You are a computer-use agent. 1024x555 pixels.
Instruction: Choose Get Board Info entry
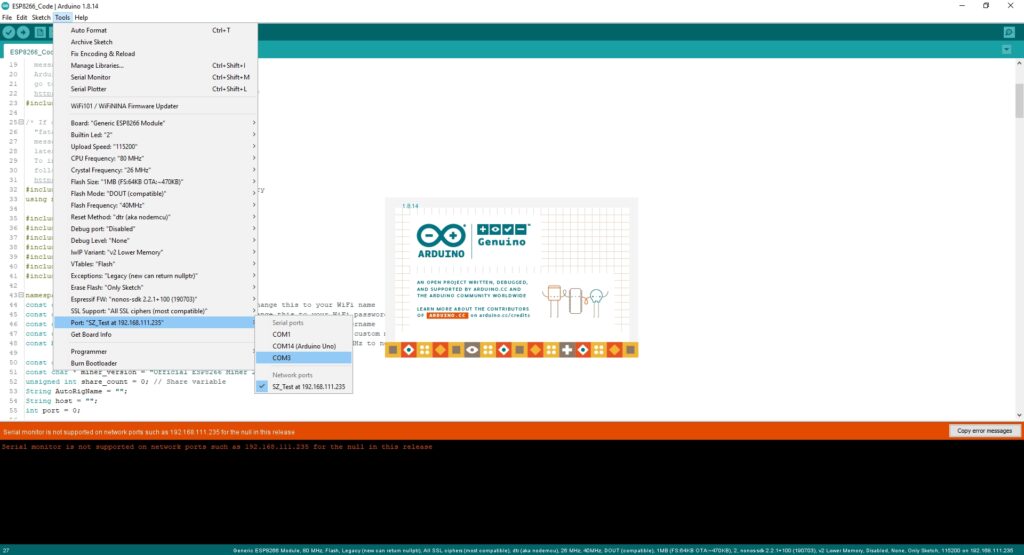[x=155, y=334]
